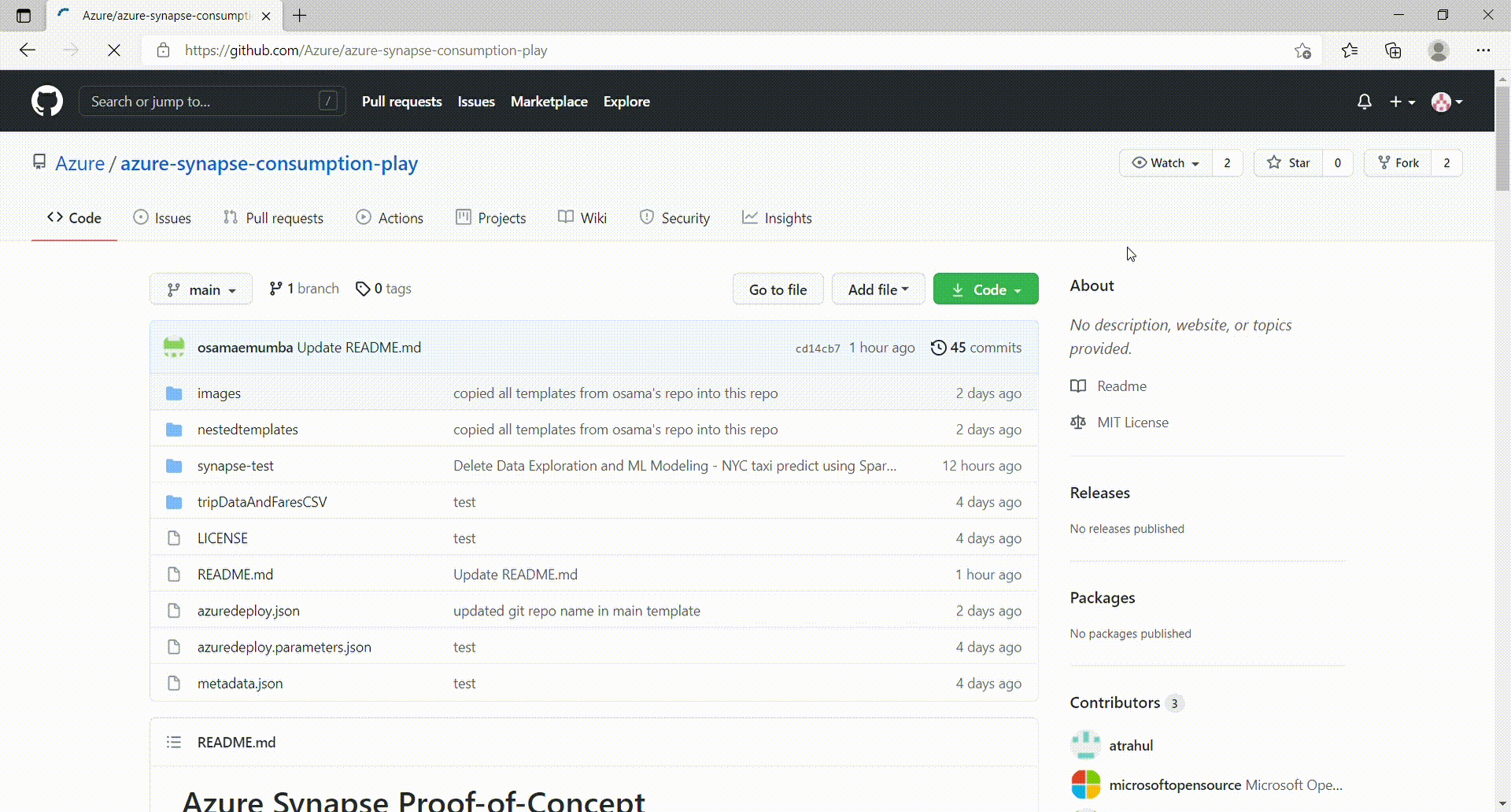This screenshot has width=1511, height=812.
Task: Open metadata.json file
Action: pos(240,683)
